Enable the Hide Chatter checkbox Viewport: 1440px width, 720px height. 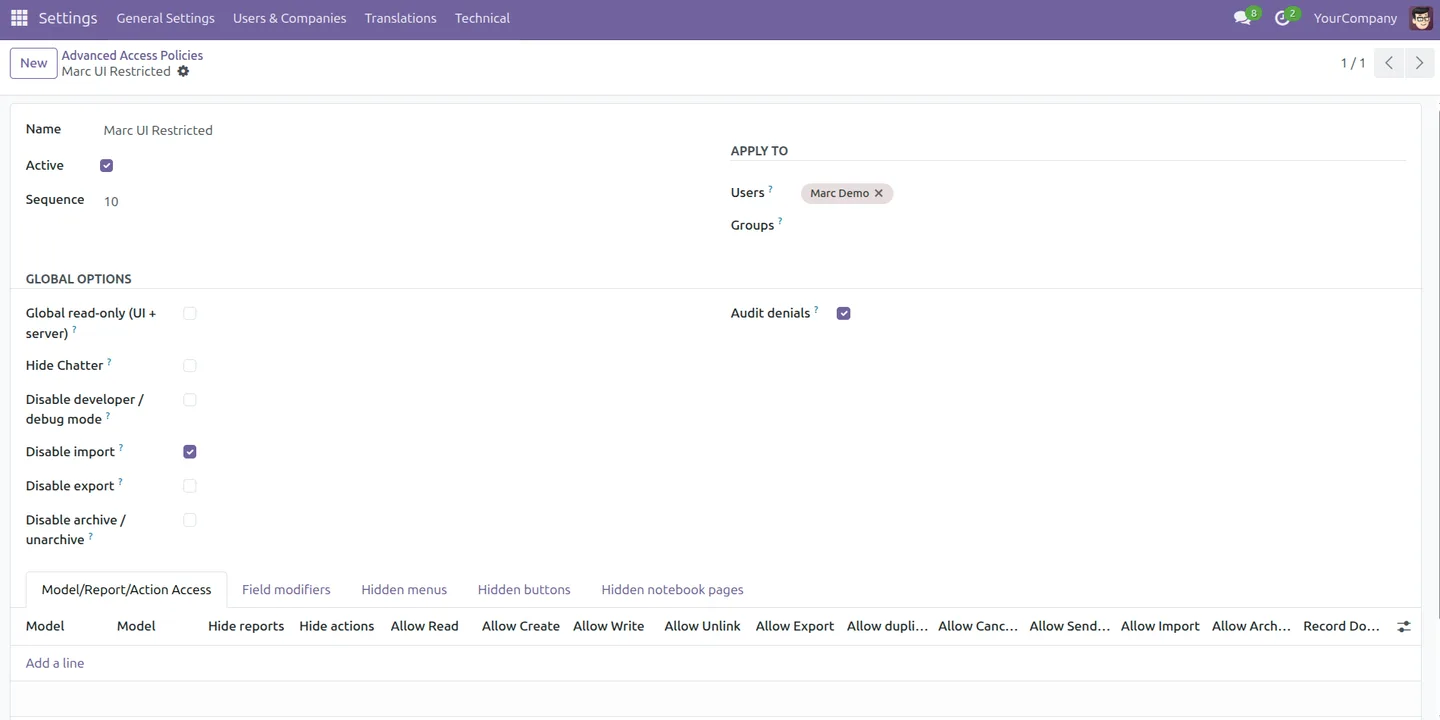click(190, 366)
